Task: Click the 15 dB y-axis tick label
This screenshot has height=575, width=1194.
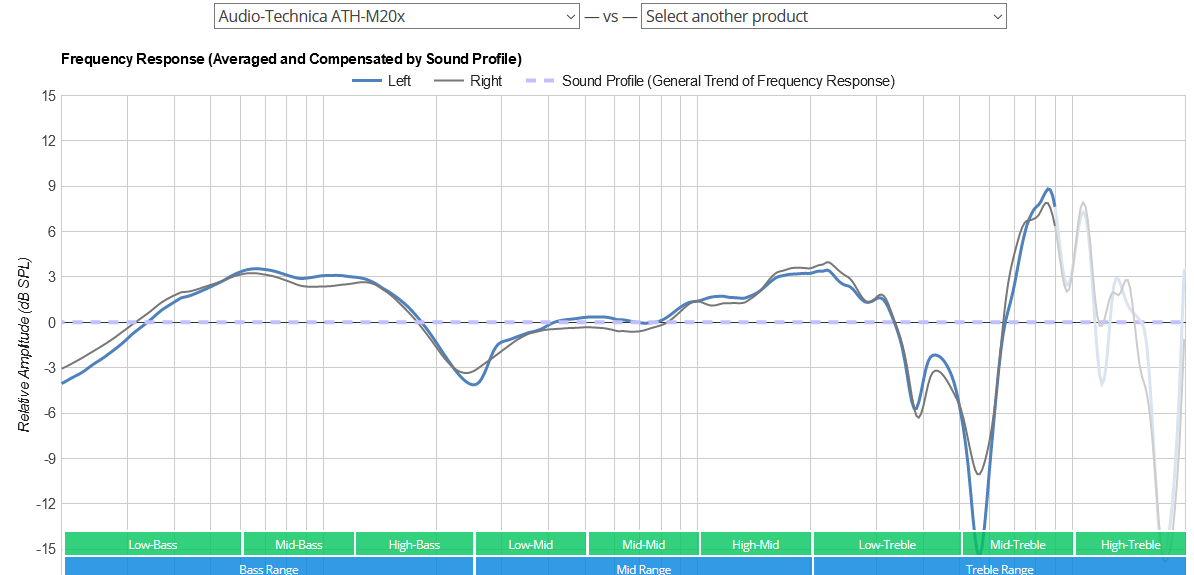Action: click(x=49, y=96)
